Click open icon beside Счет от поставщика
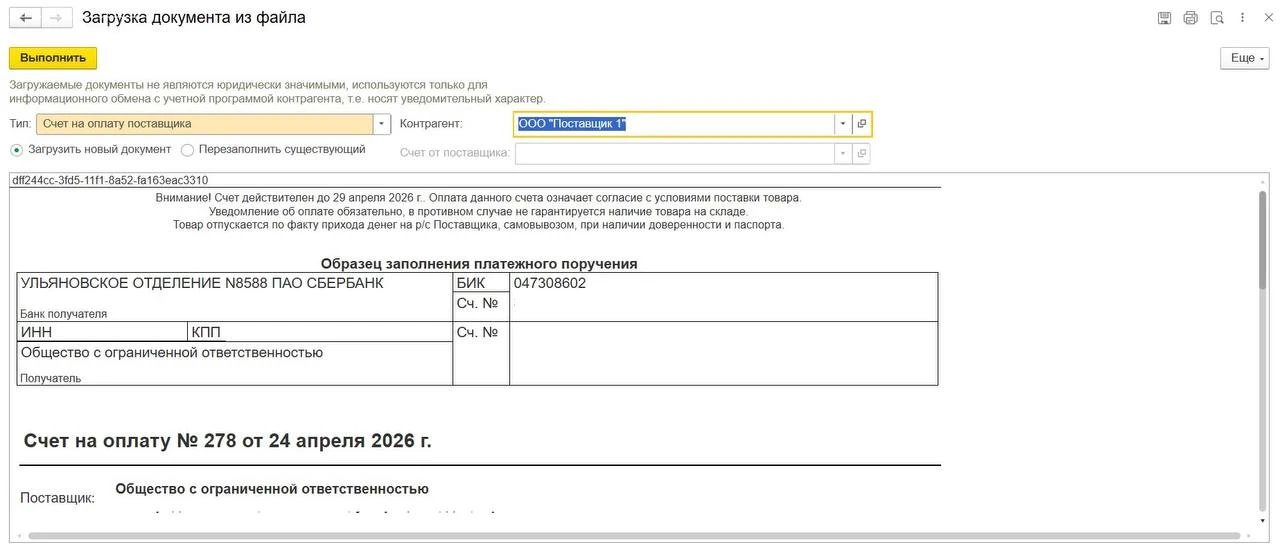The image size is (1280, 549). coord(862,153)
